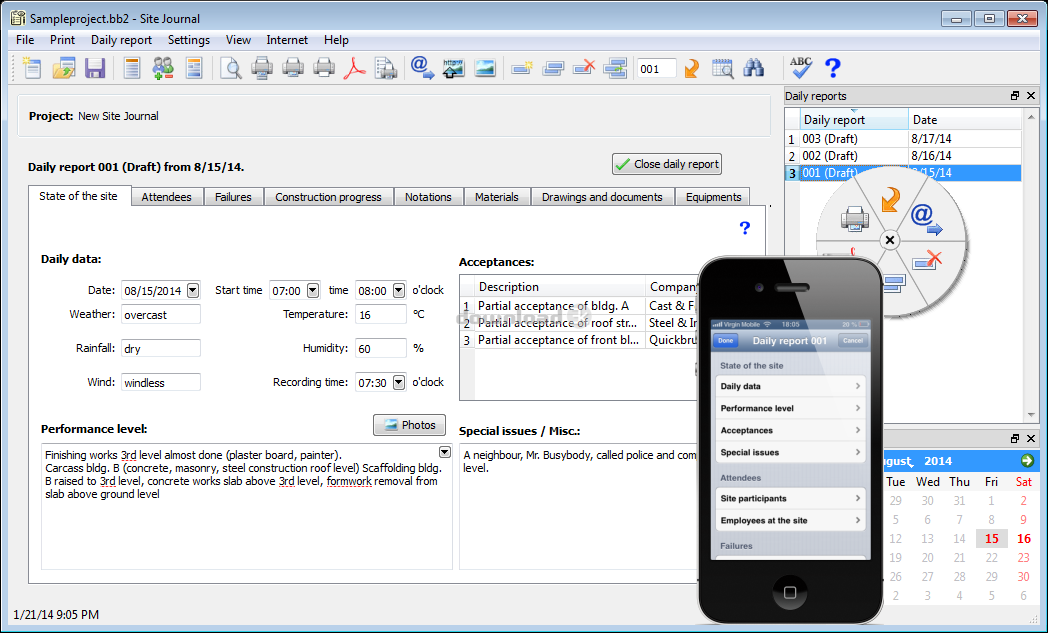Click the Photos button

409,425
